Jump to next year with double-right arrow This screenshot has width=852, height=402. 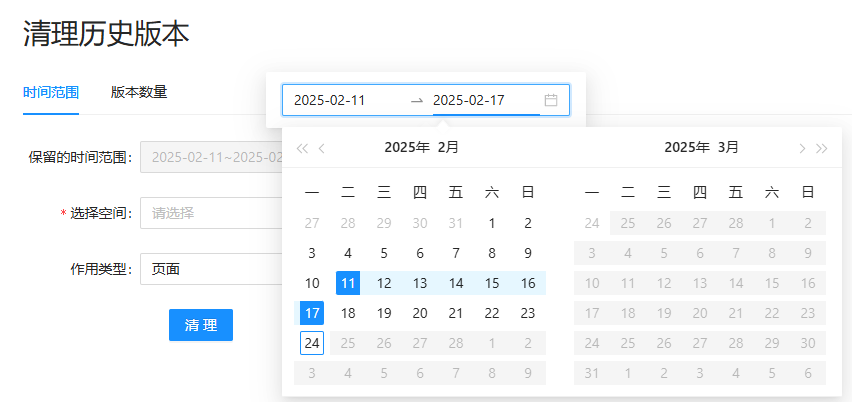pos(822,149)
